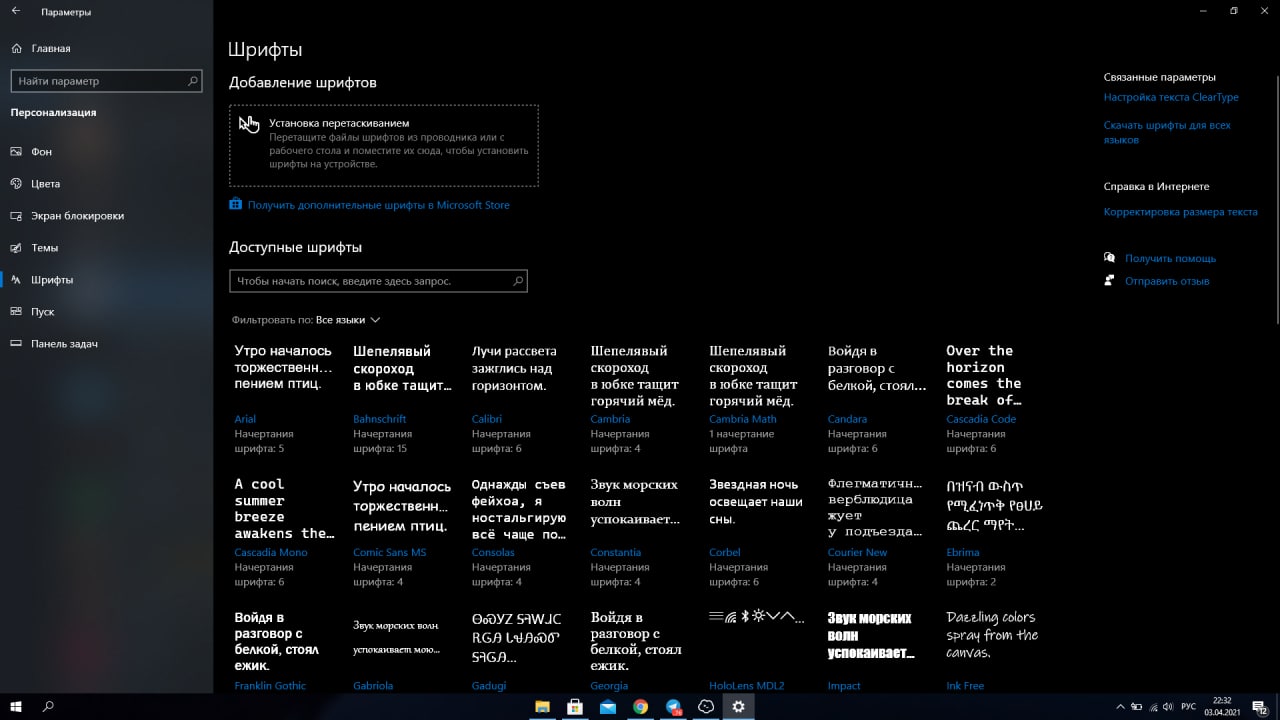Screen dimensions: 1280x720
Task: Open the Arial font card
Action: click(x=283, y=398)
